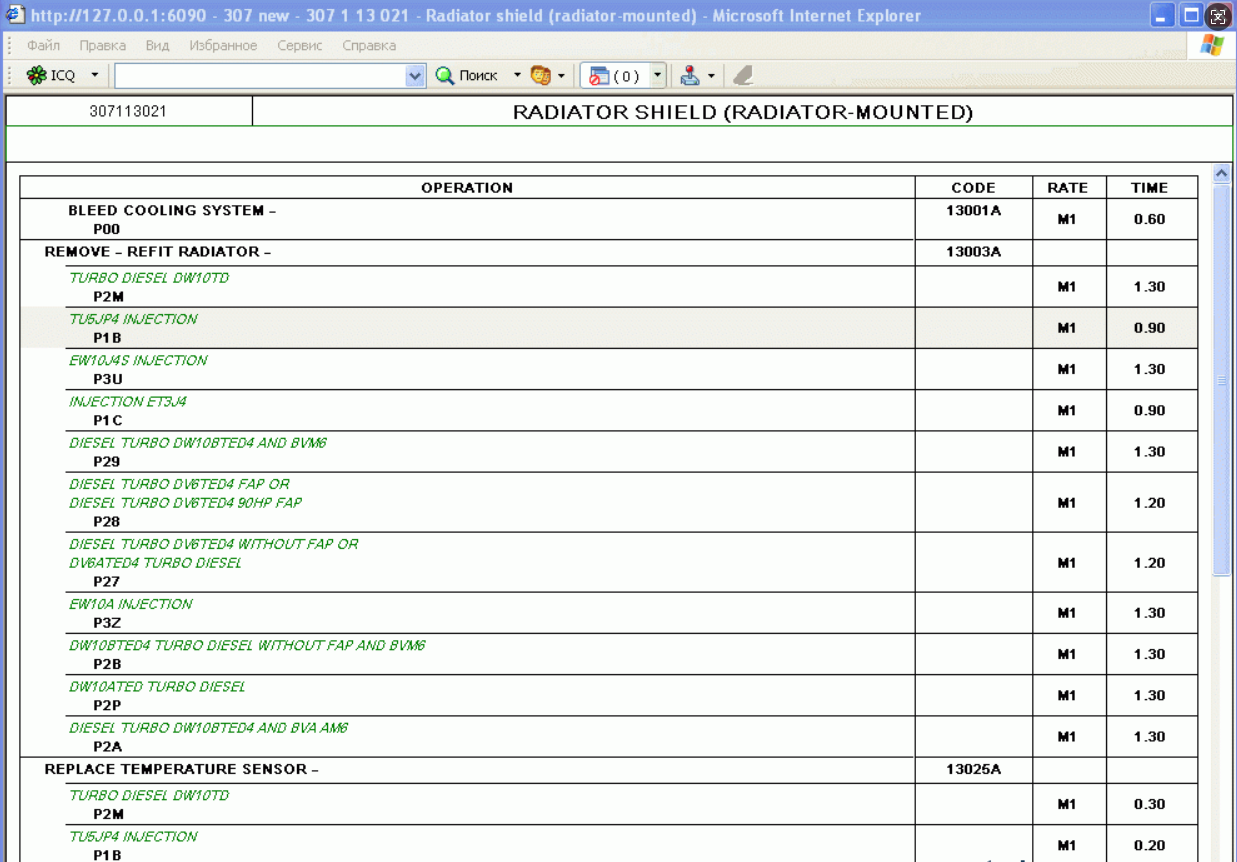Click the Windows flag logo

pos(1212,45)
